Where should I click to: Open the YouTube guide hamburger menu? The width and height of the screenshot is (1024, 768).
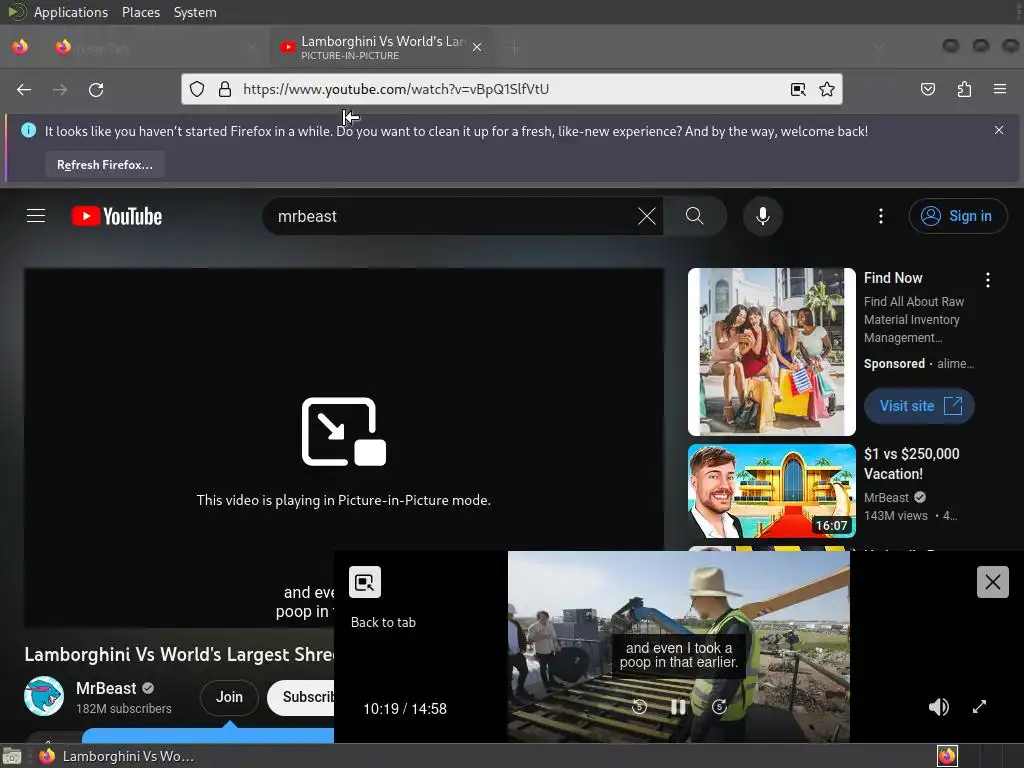[x=36, y=216]
